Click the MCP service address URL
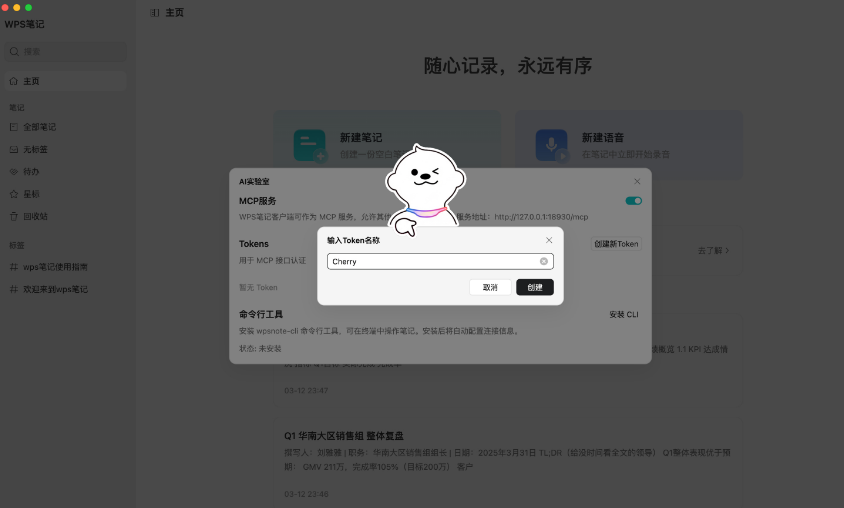Image resolution: width=844 pixels, height=508 pixels. (x=541, y=217)
